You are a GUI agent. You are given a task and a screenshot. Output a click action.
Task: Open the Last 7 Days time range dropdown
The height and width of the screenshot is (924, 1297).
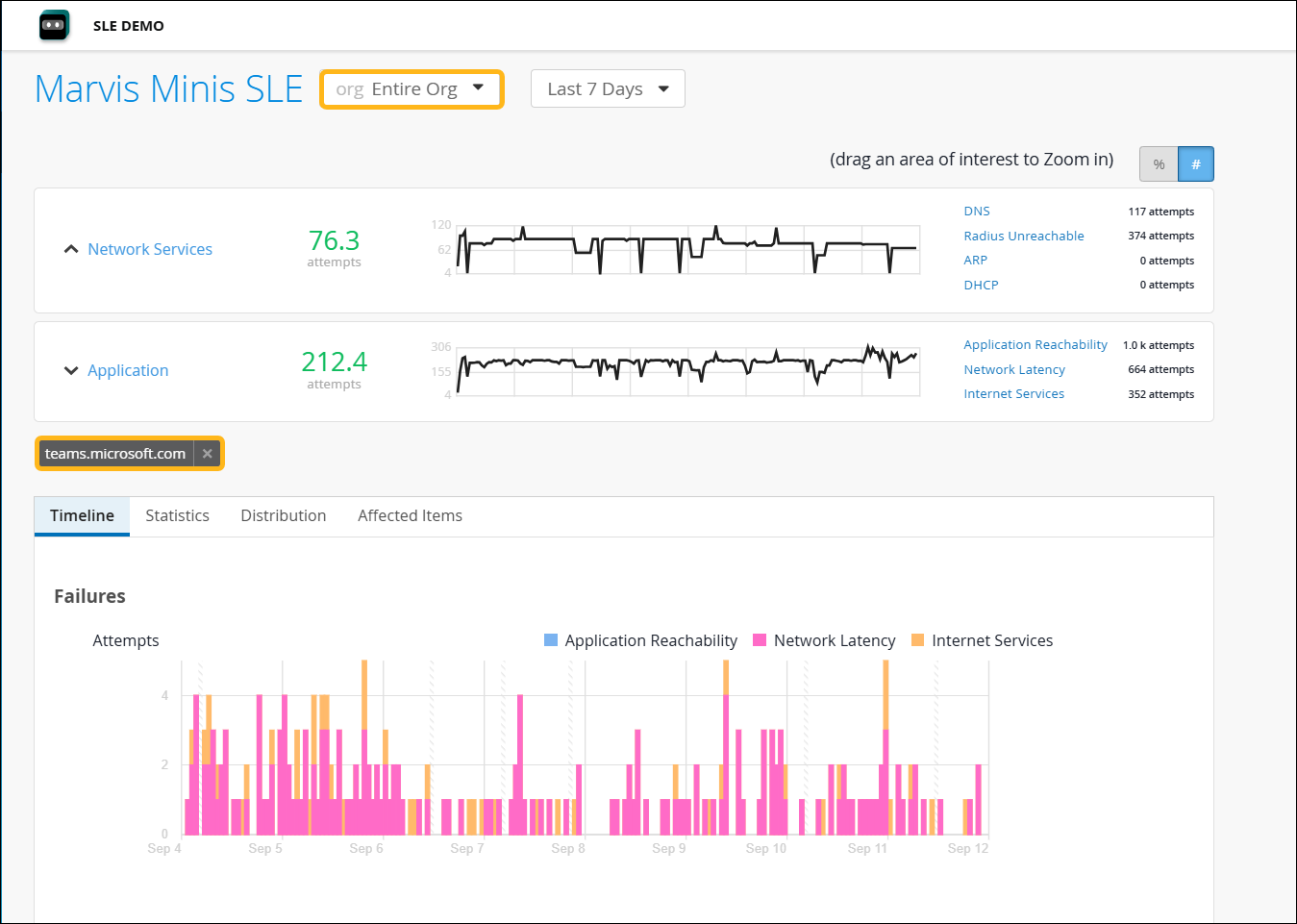click(x=607, y=88)
